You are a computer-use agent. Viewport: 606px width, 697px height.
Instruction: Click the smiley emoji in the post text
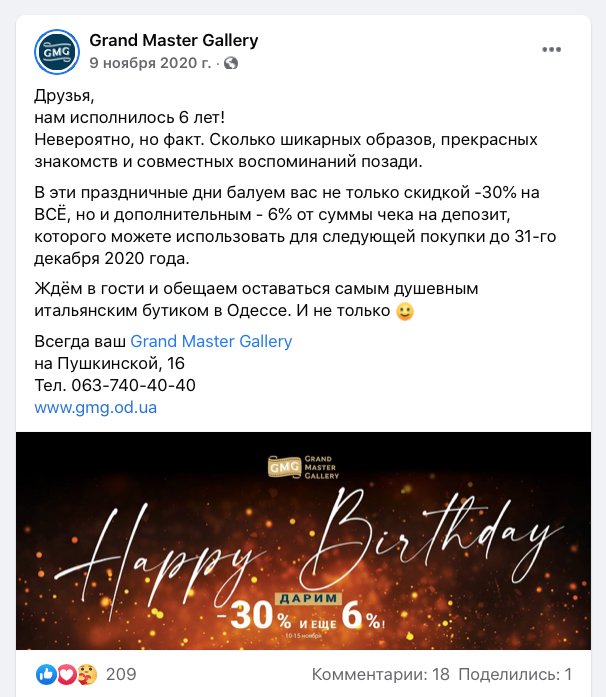(405, 311)
